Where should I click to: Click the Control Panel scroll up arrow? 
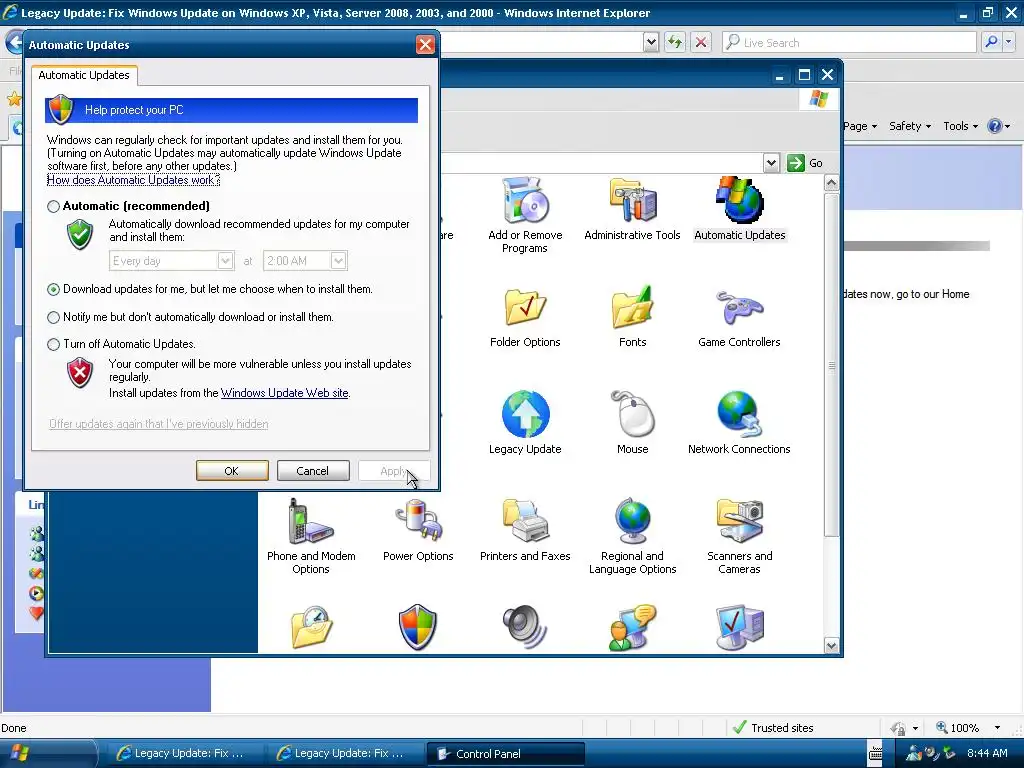(x=831, y=183)
